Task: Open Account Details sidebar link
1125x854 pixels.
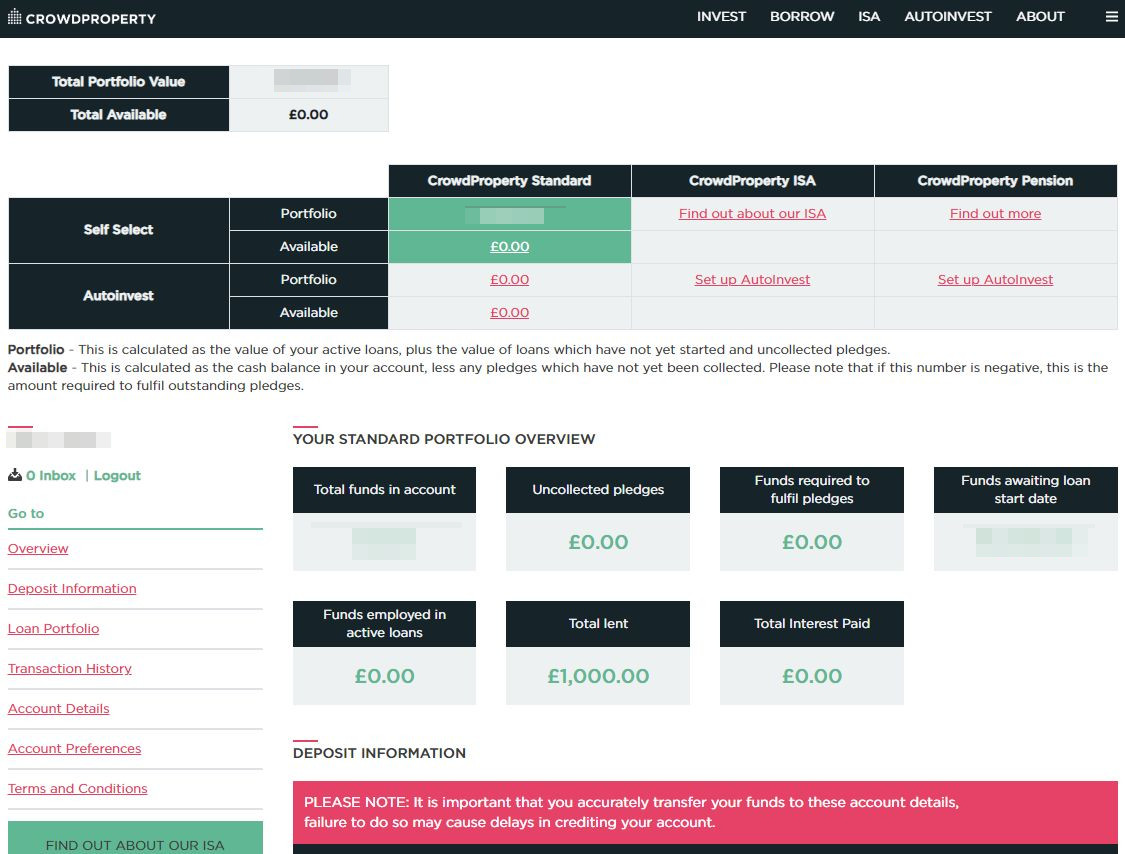Action: tap(58, 708)
